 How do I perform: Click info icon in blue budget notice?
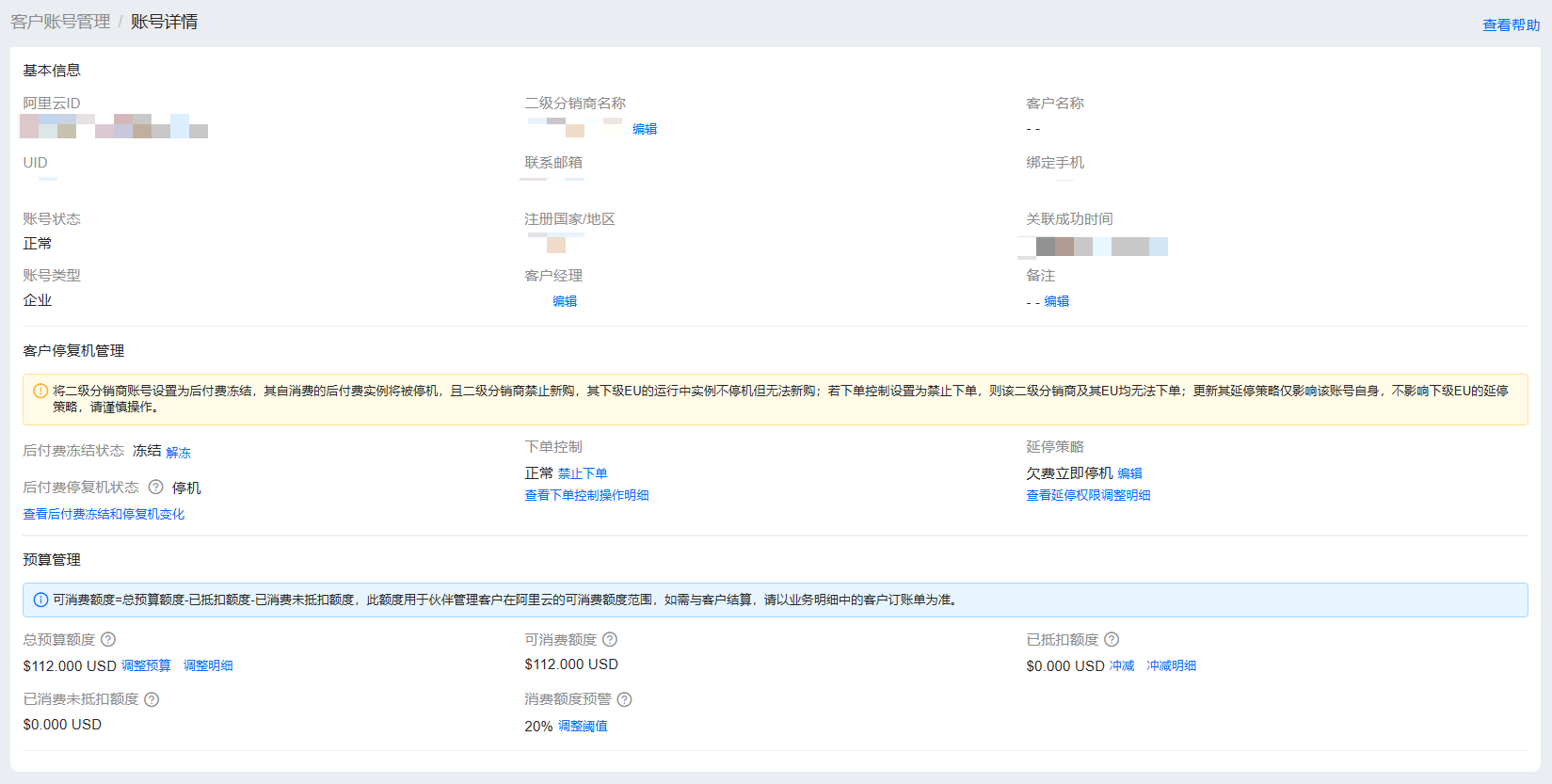40,600
